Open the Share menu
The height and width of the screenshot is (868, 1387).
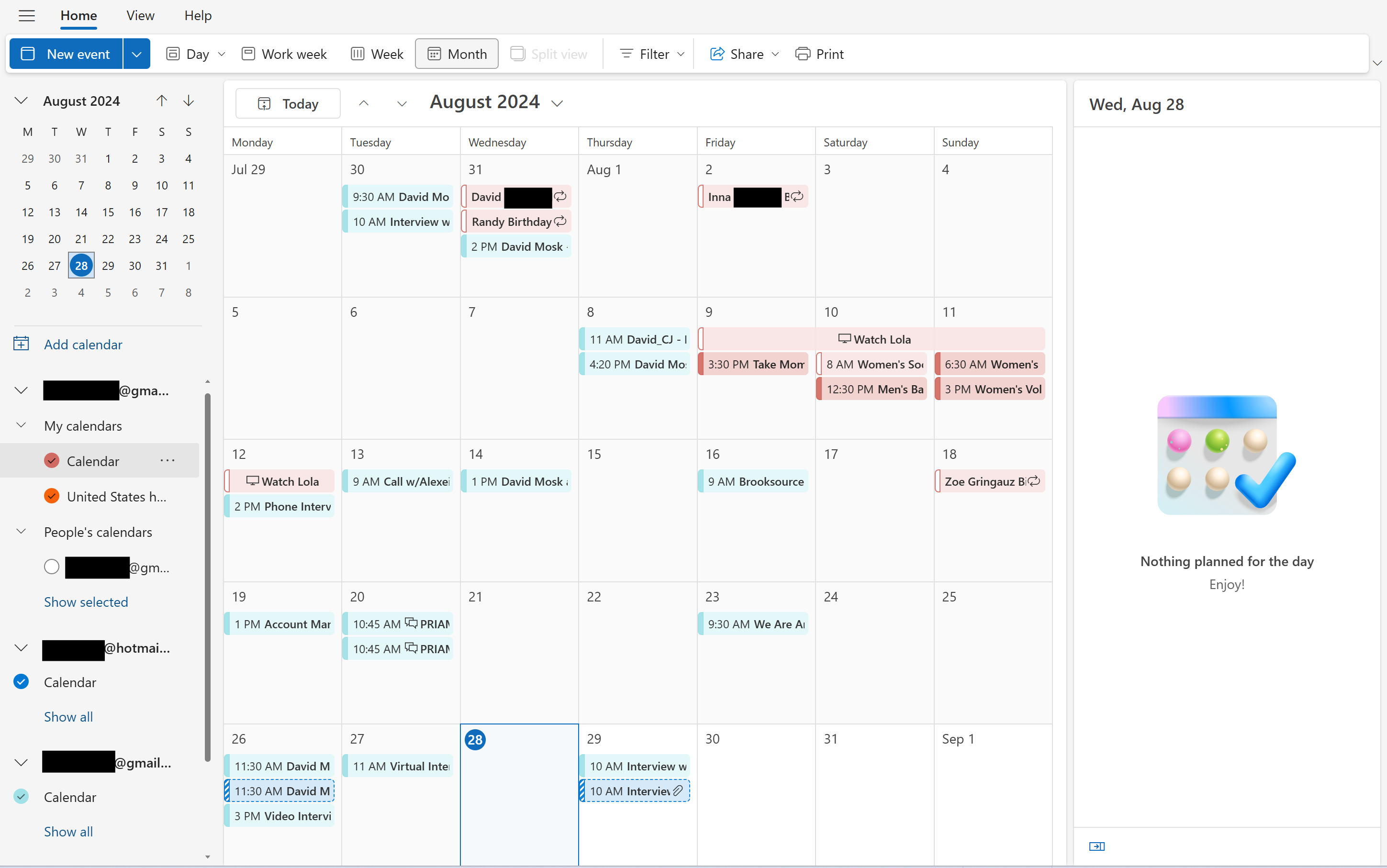(744, 54)
